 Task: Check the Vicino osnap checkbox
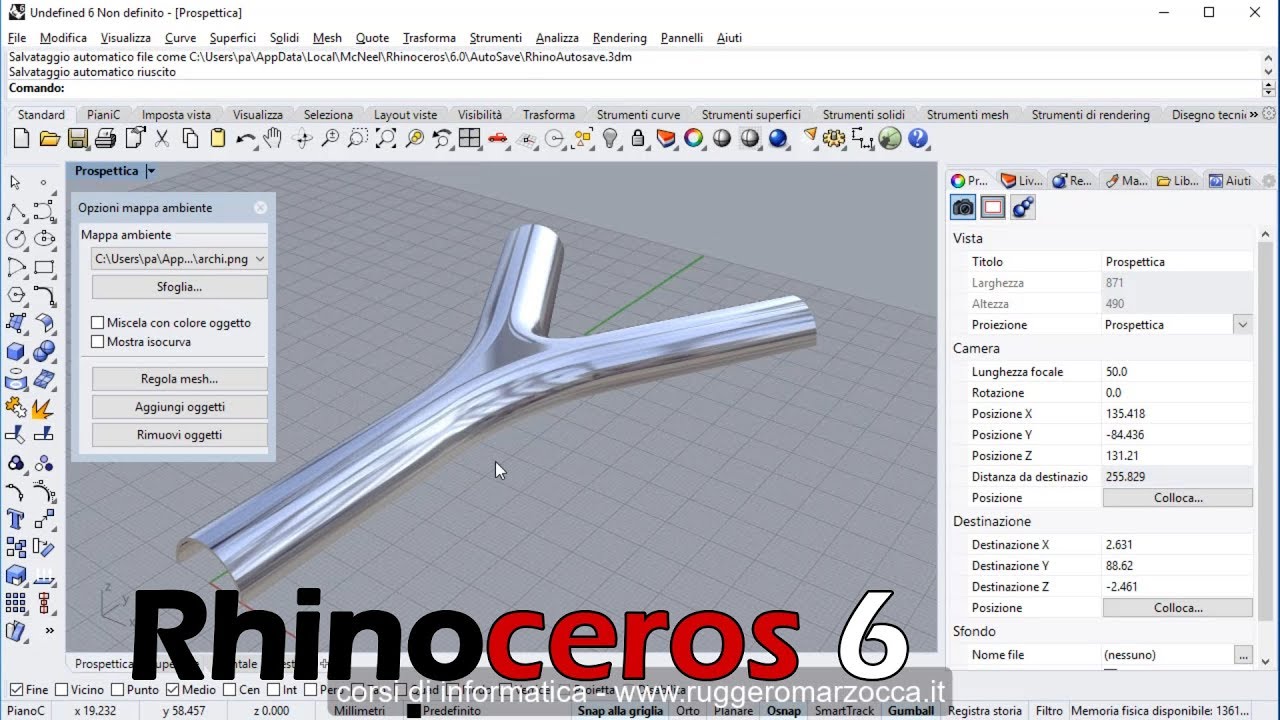coord(62,690)
